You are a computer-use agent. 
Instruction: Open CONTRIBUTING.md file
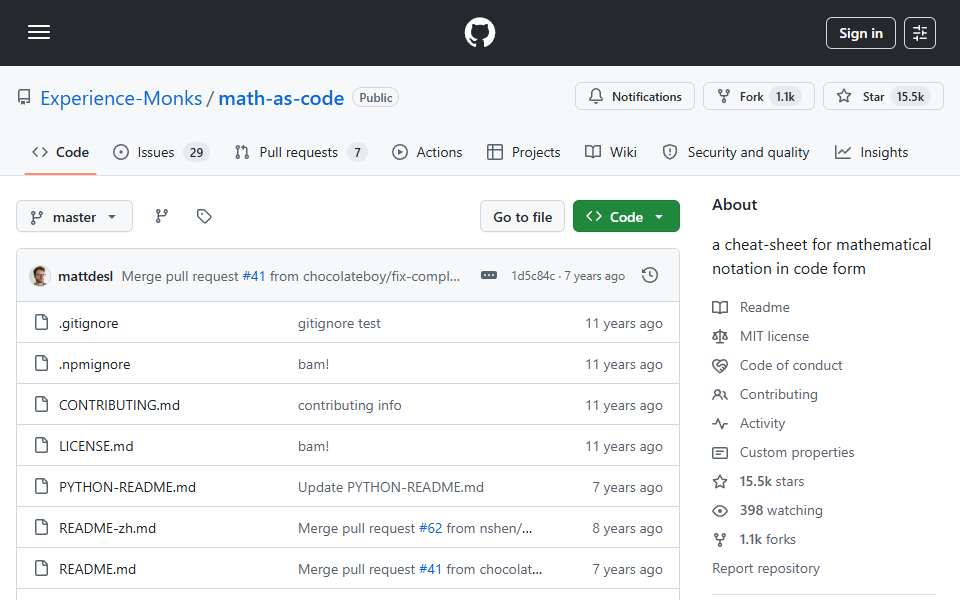click(119, 405)
